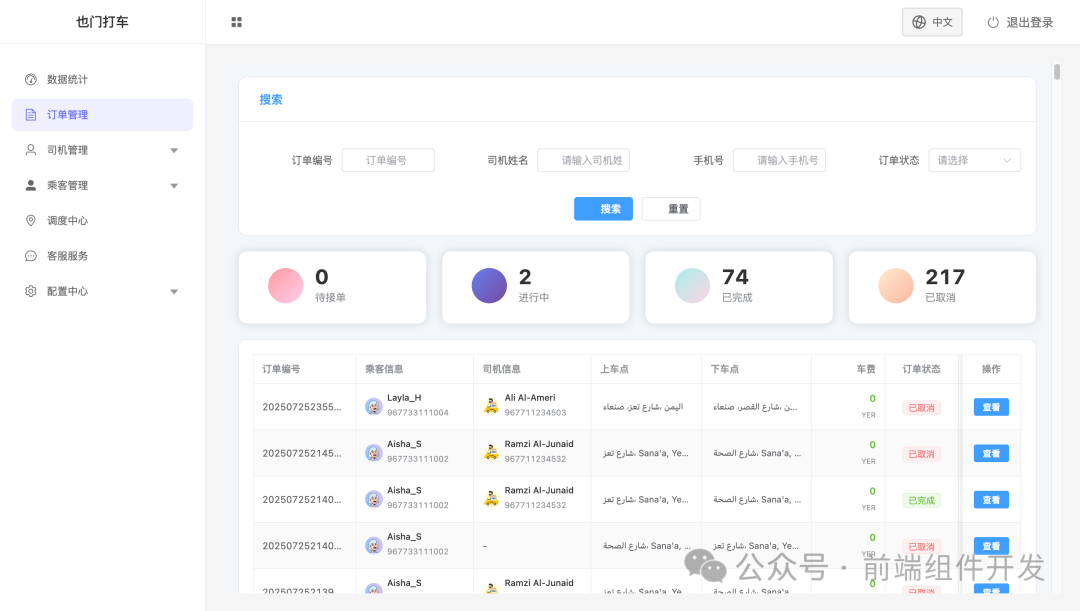Expand the 司机管理 sidebar submenu

(173, 149)
